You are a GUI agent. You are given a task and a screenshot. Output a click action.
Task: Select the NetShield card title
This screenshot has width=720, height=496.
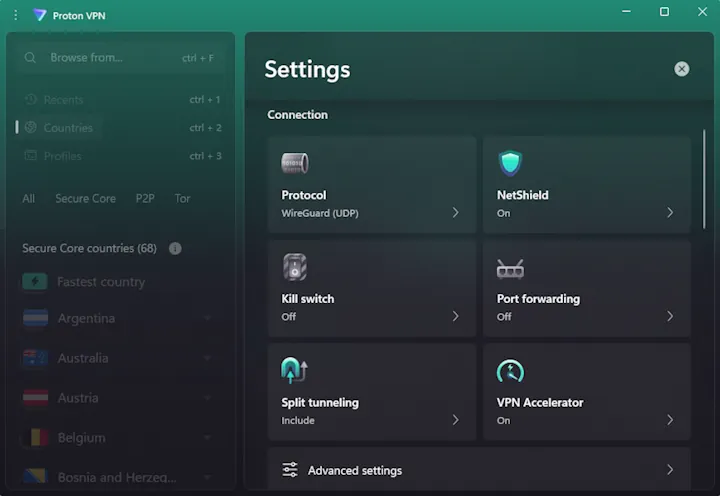coord(523,195)
